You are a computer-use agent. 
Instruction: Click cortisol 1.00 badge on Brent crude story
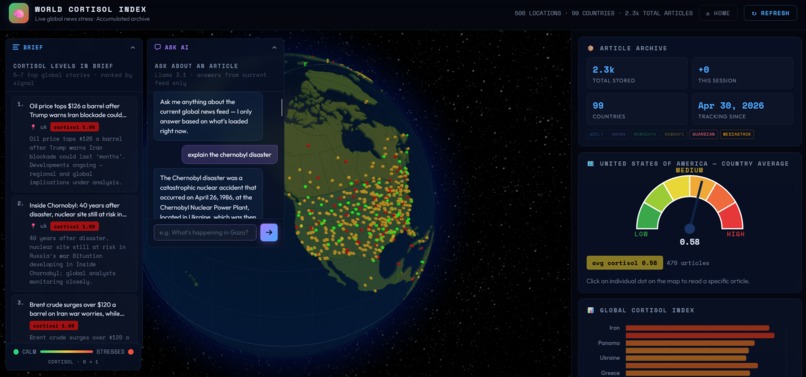(53, 326)
